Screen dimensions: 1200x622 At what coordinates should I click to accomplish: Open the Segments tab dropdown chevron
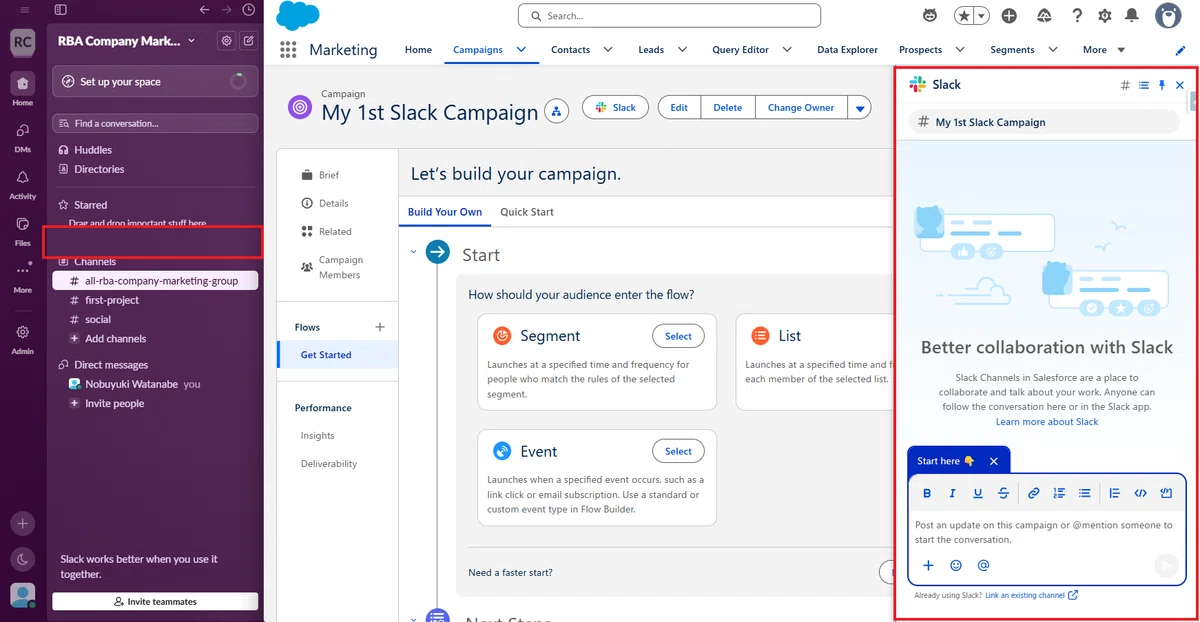point(1053,50)
